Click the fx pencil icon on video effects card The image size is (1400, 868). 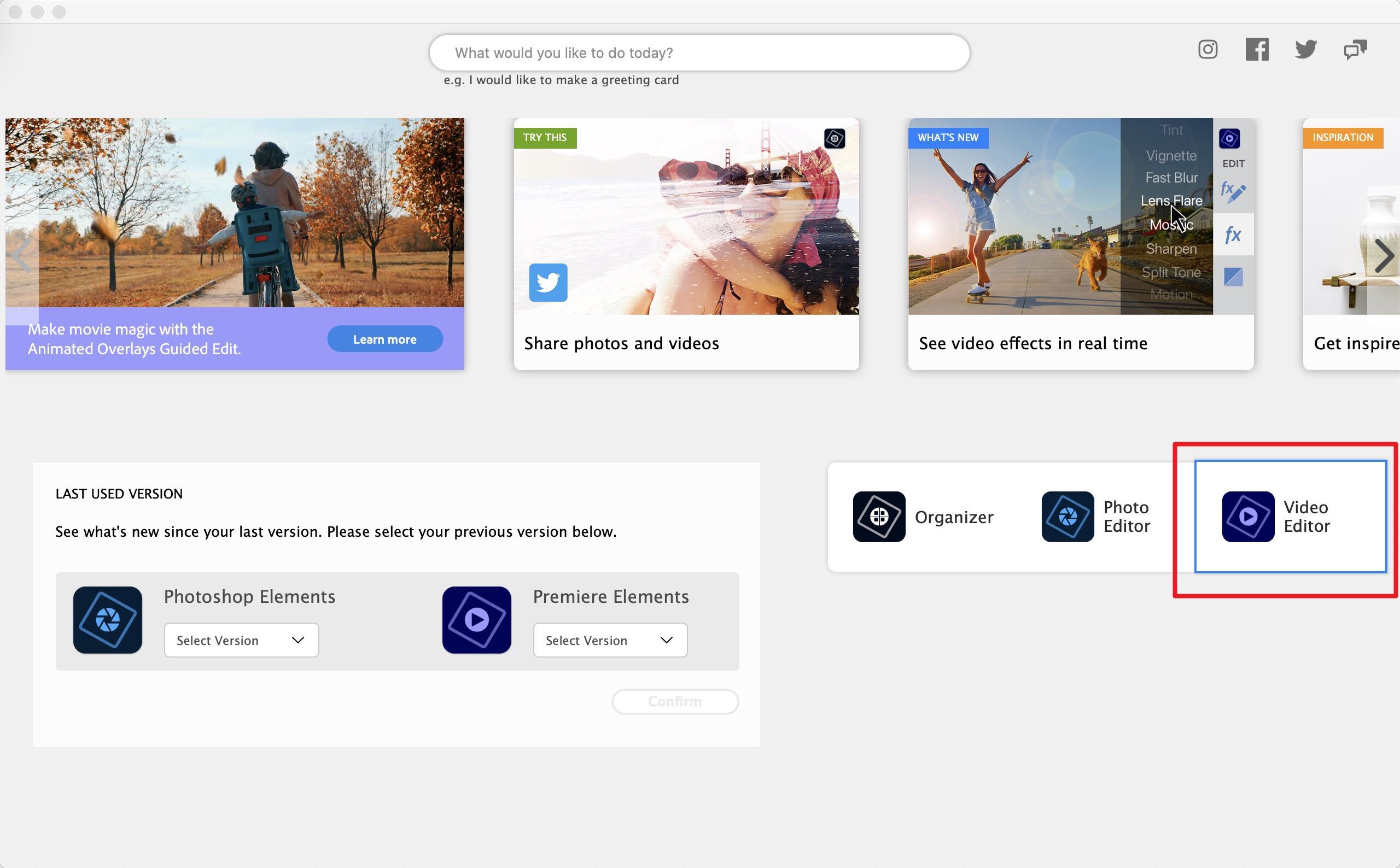pos(1233,191)
